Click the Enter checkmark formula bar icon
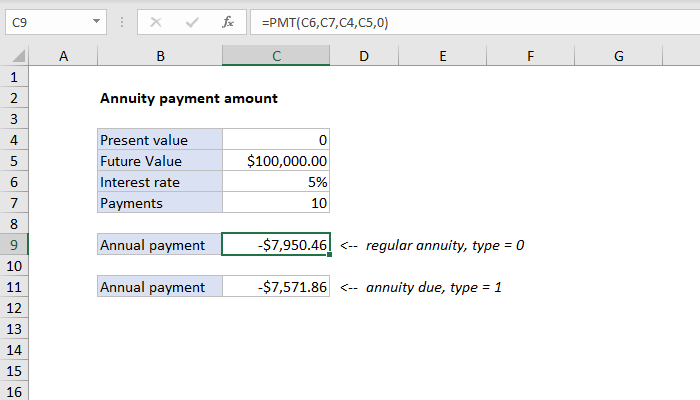This screenshot has height=400, width=700. [x=192, y=20]
